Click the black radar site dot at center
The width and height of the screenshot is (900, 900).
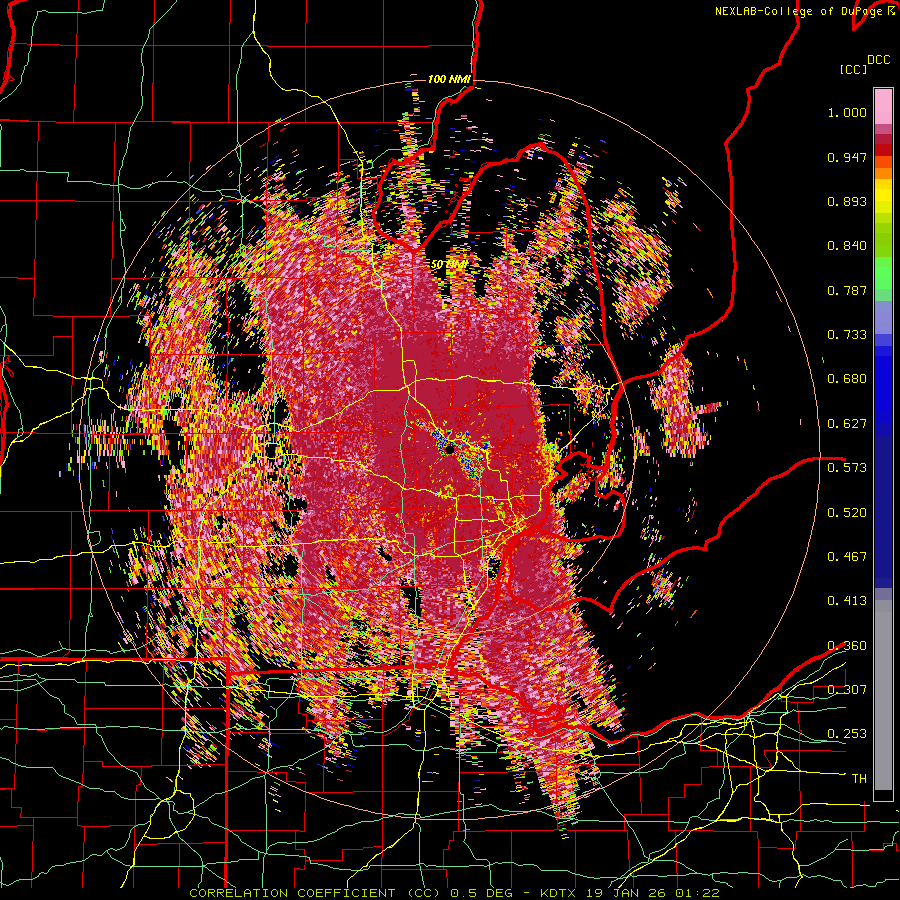[x=449, y=449]
